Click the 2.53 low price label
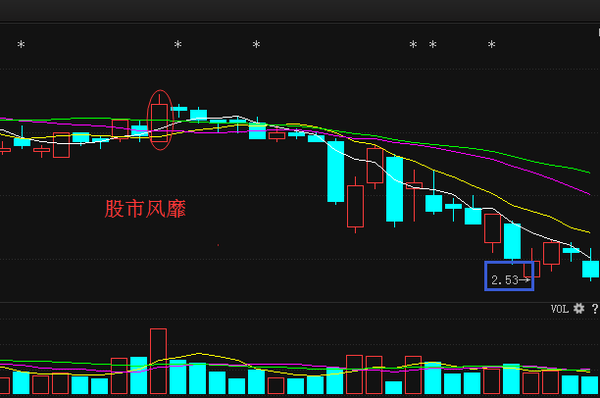This screenshot has width=600, height=398. [x=505, y=280]
